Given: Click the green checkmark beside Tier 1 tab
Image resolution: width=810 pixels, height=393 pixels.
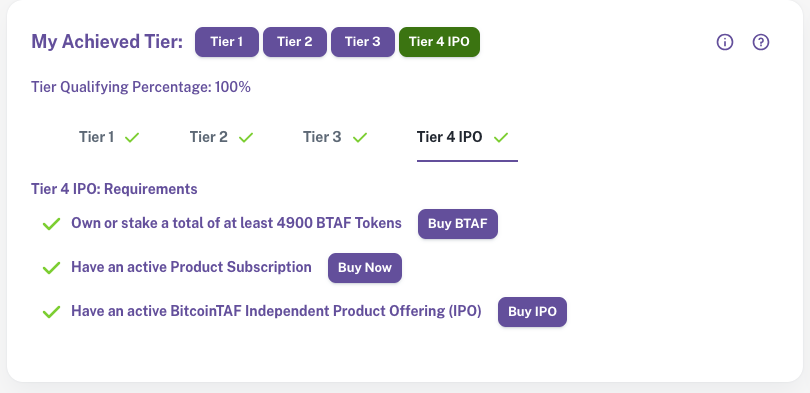Looking at the screenshot, I should coord(132,137).
